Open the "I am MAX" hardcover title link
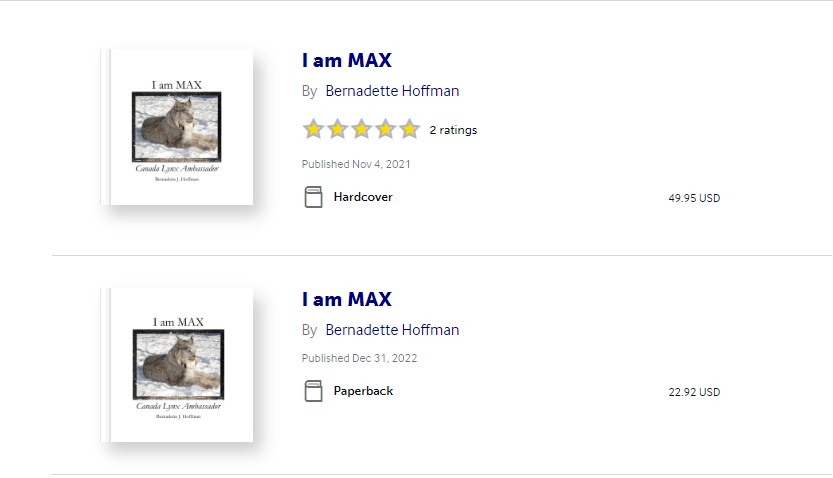This screenshot has width=833, height=478. pos(346,60)
